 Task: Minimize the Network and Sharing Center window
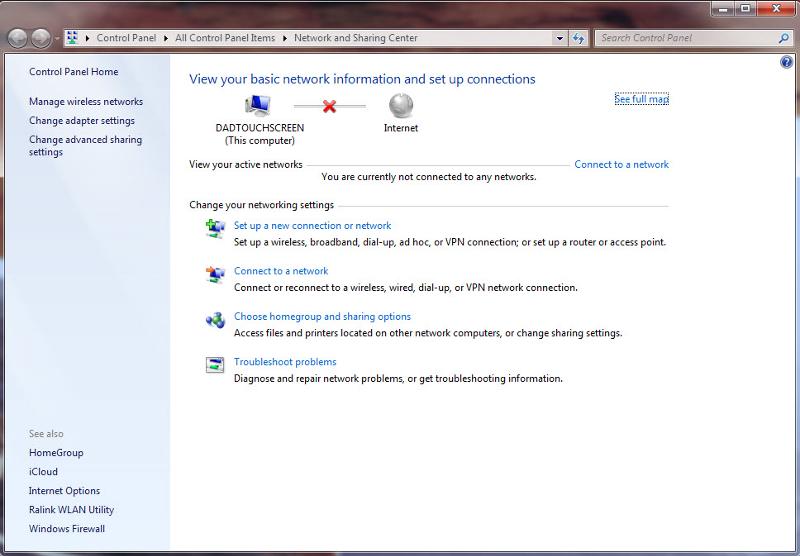click(722, 9)
